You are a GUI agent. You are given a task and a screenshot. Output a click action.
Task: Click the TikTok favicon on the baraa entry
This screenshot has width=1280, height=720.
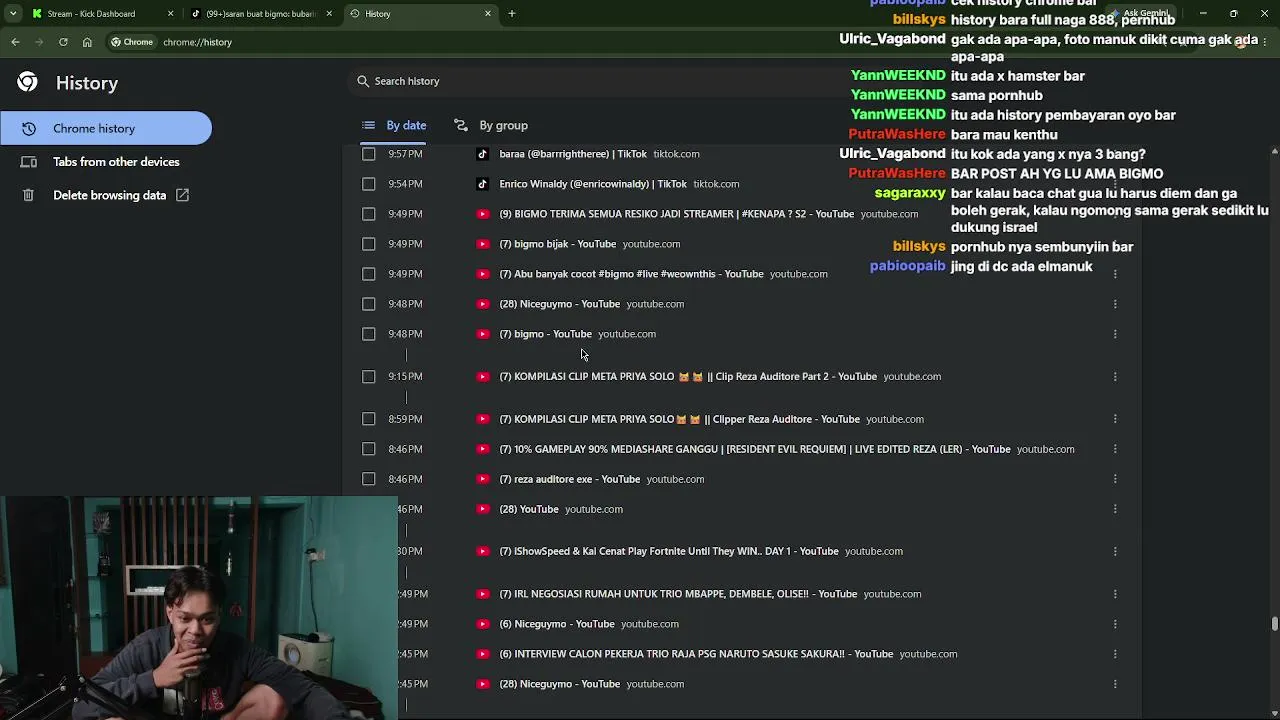483,154
